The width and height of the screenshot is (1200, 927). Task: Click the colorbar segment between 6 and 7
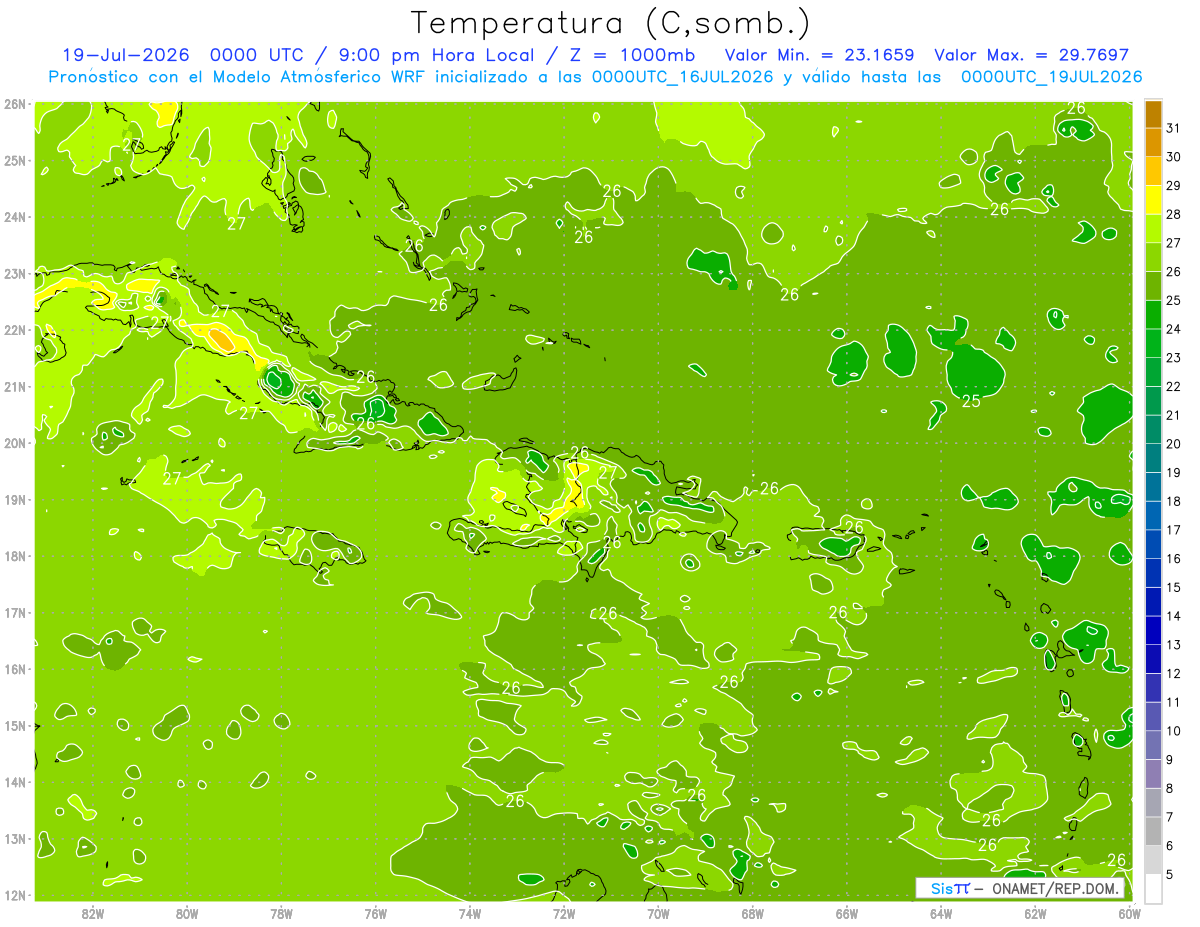click(x=1153, y=832)
